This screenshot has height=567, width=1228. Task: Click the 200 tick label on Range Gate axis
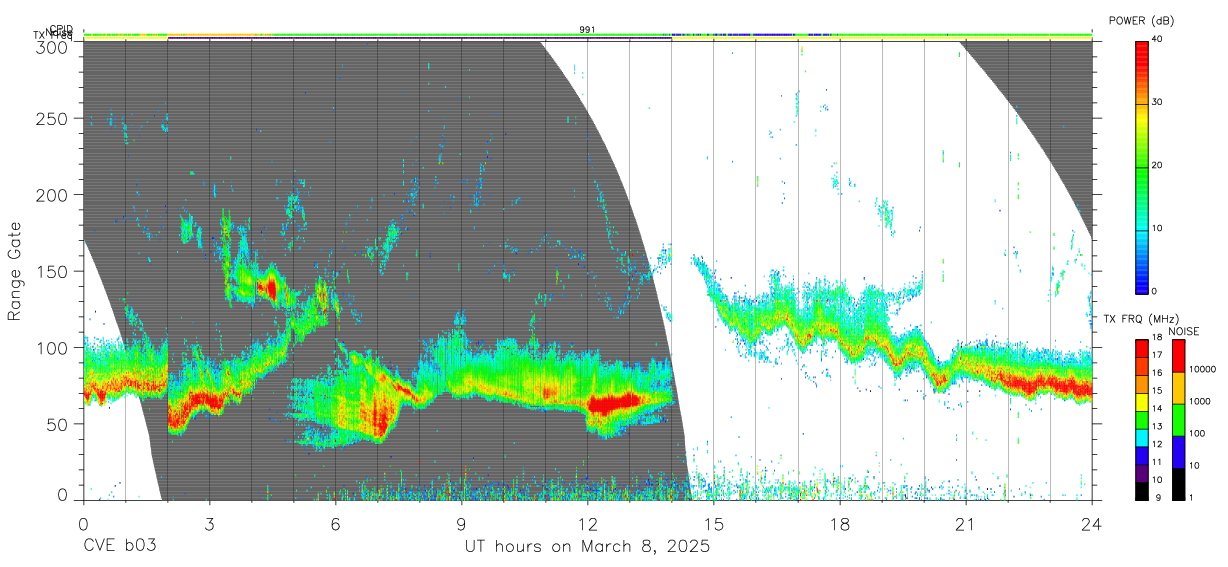52,194
